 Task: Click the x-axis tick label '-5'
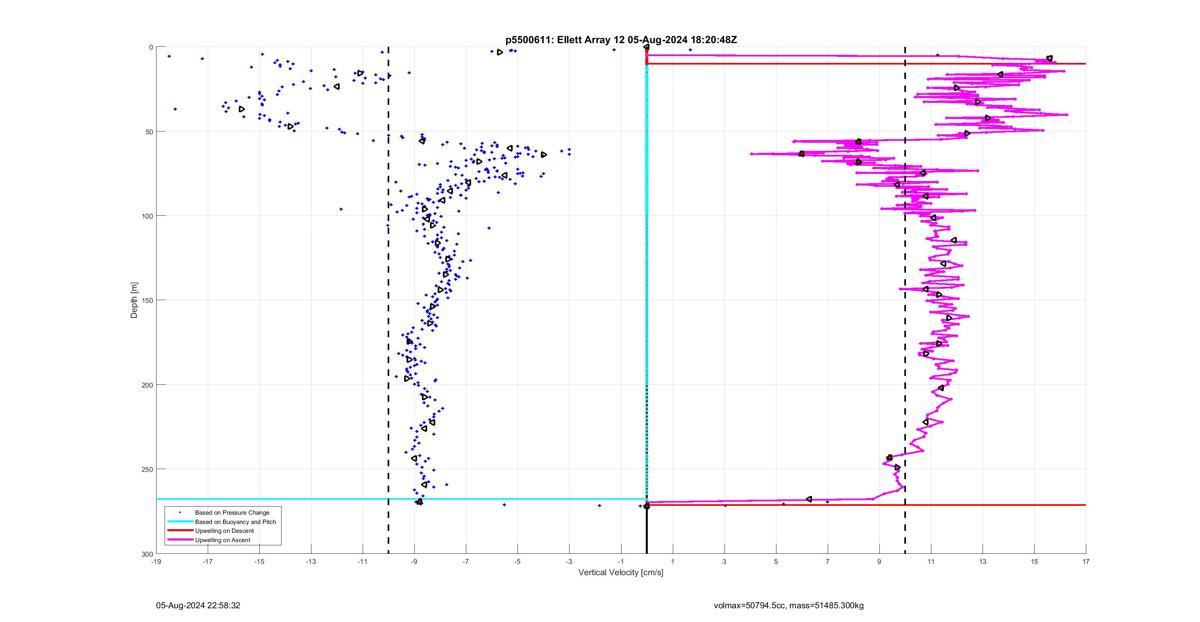[x=518, y=561]
